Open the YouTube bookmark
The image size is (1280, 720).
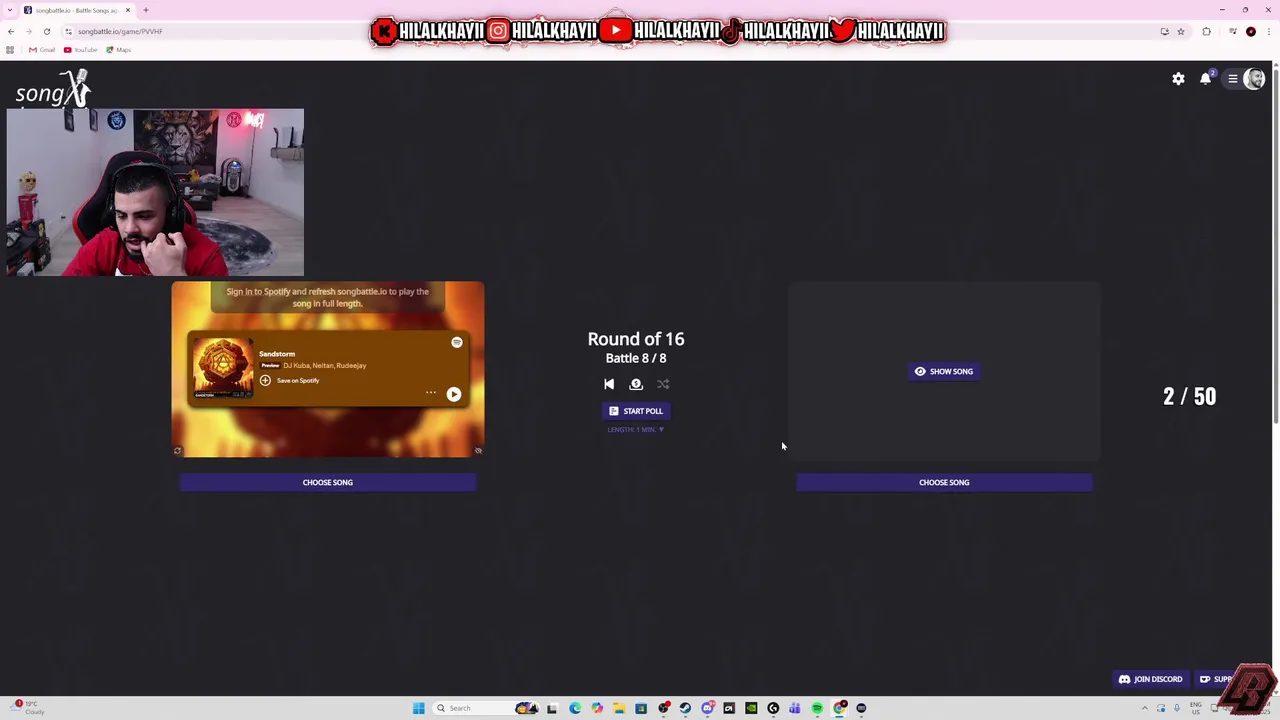click(80, 50)
